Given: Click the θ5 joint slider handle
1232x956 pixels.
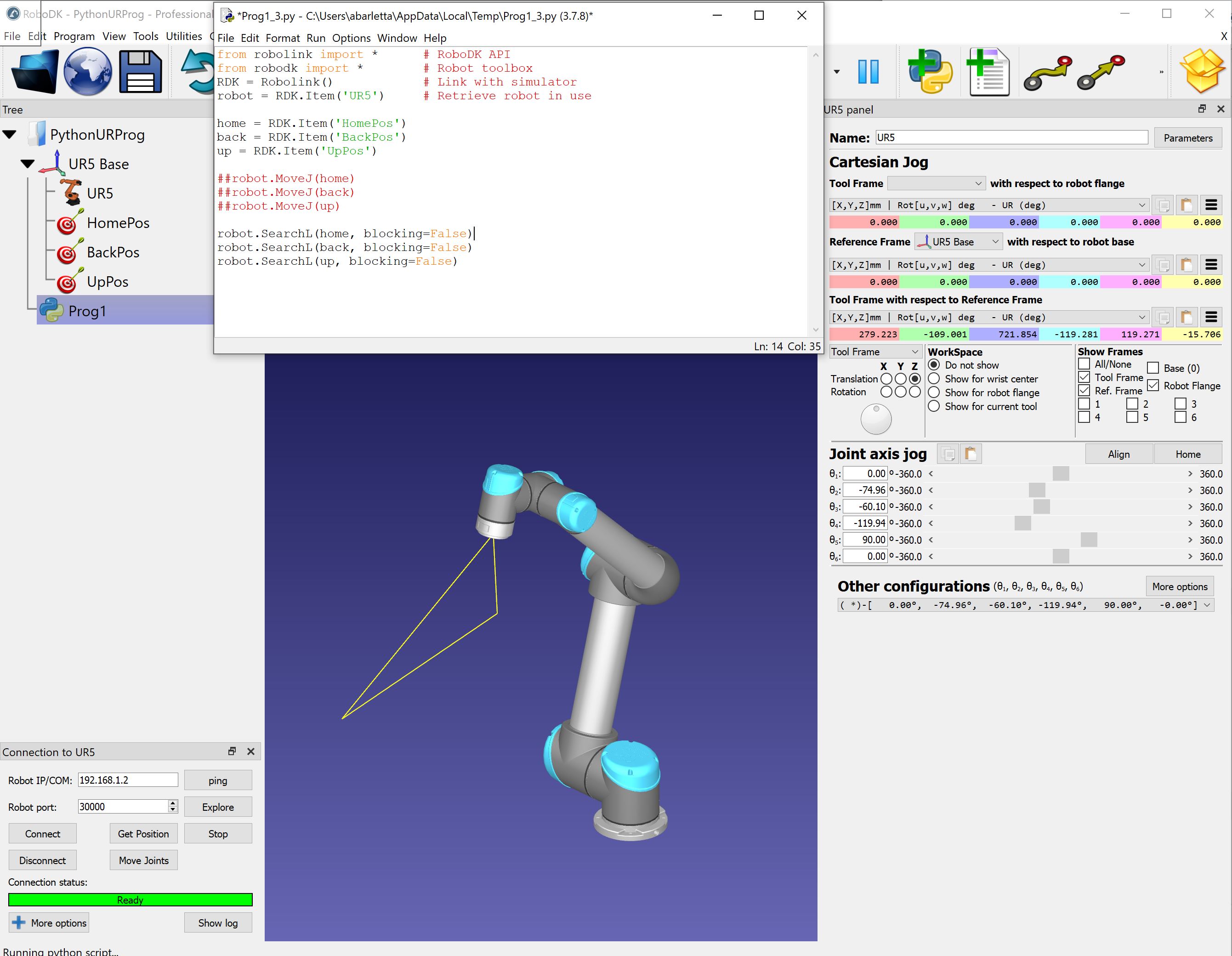Looking at the screenshot, I should 1088,540.
